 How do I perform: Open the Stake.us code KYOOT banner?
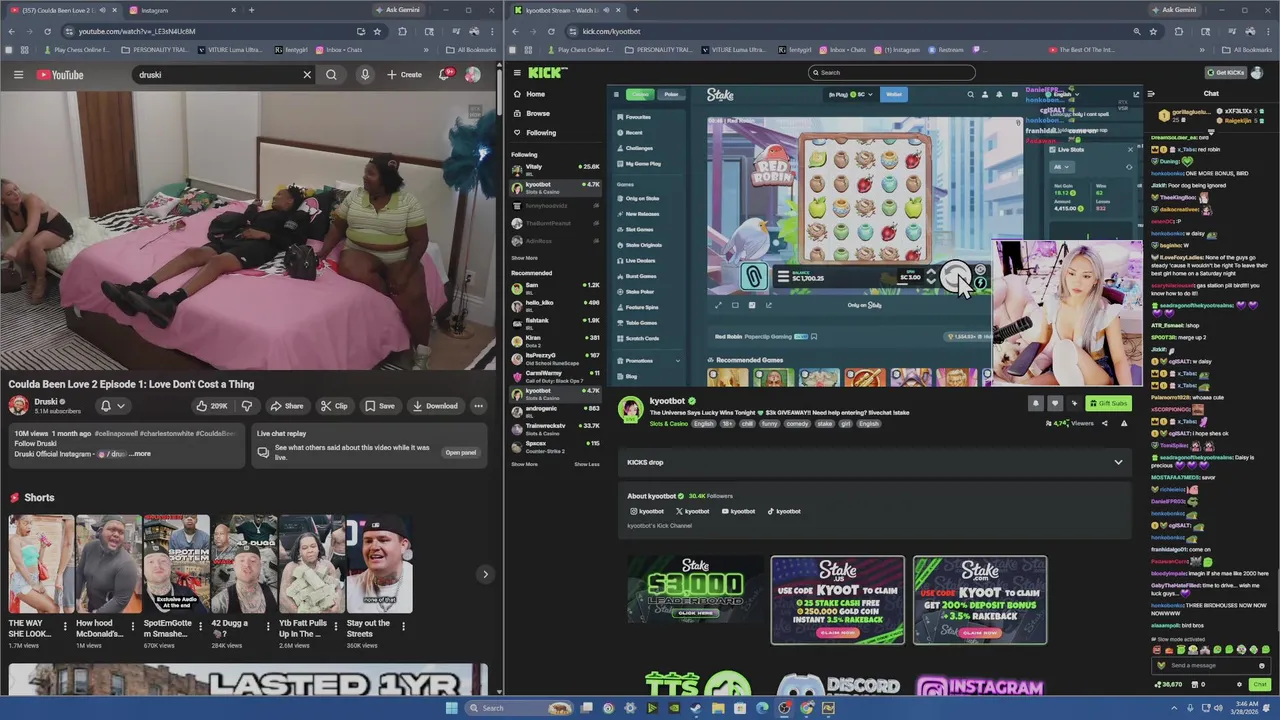tap(838, 600)
